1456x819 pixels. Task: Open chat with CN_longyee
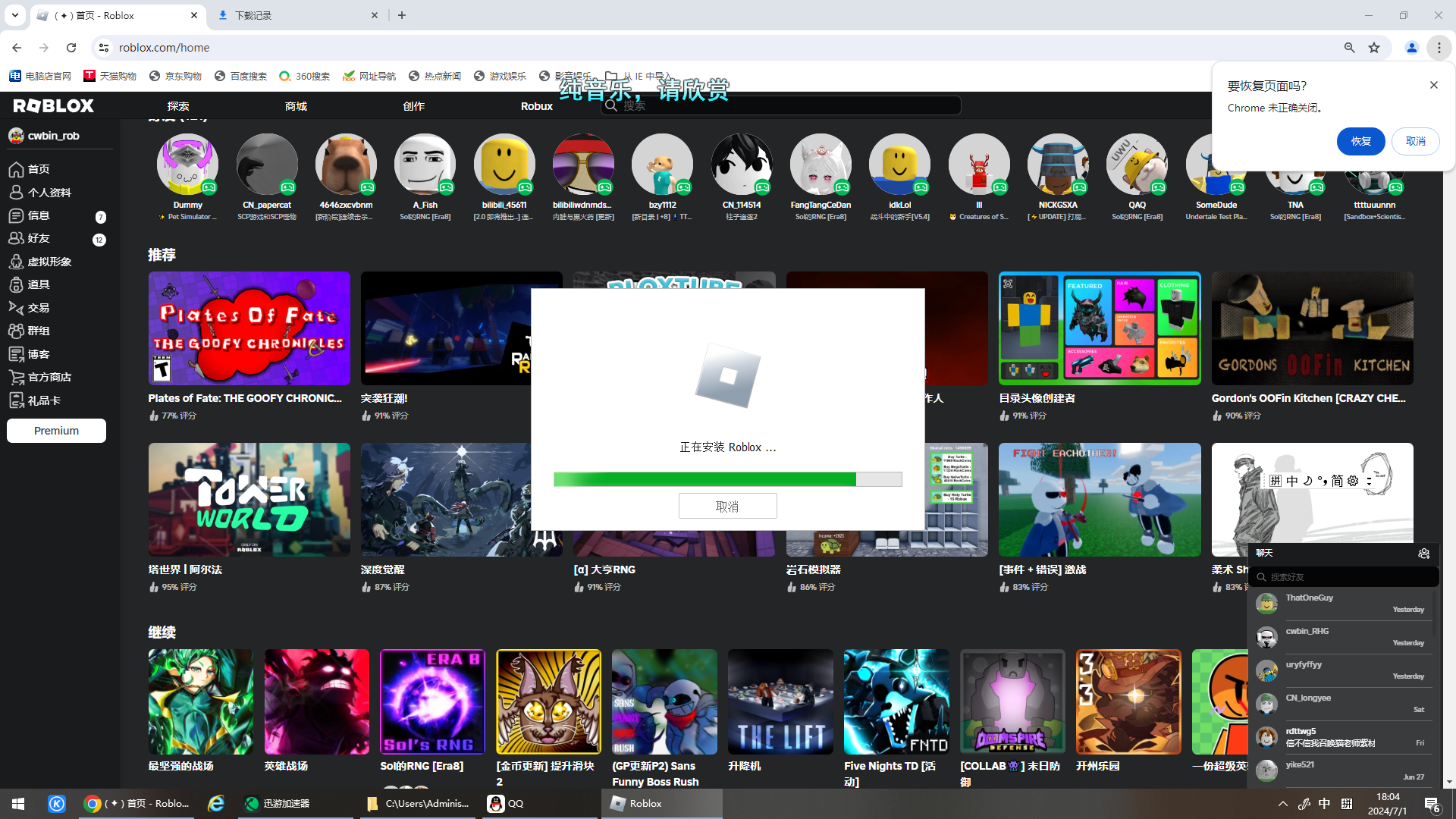(x=1344, y=704)
